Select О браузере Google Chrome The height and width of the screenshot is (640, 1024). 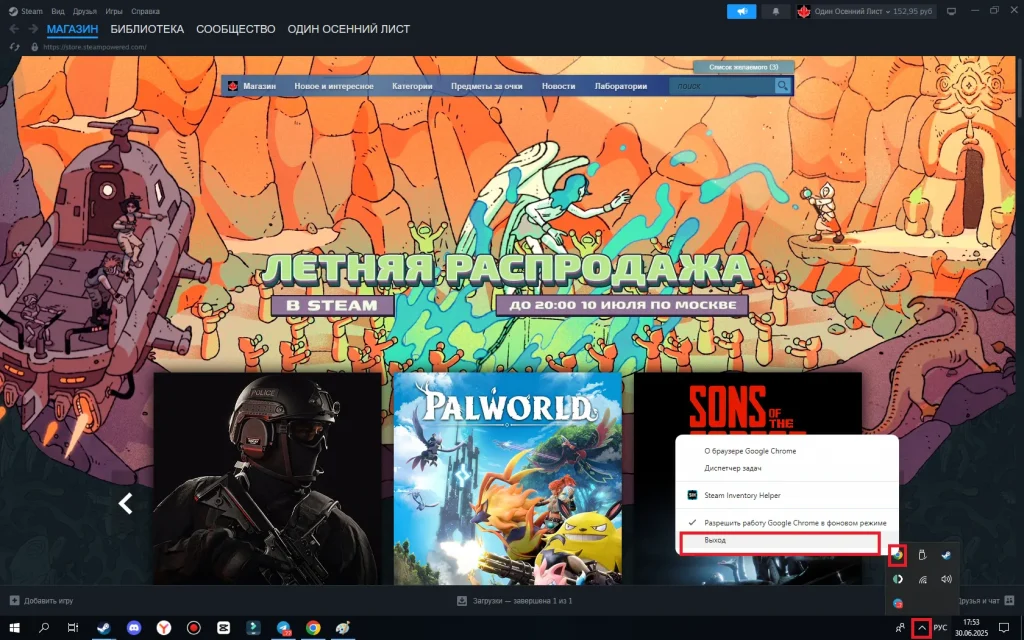coord(750,451)
